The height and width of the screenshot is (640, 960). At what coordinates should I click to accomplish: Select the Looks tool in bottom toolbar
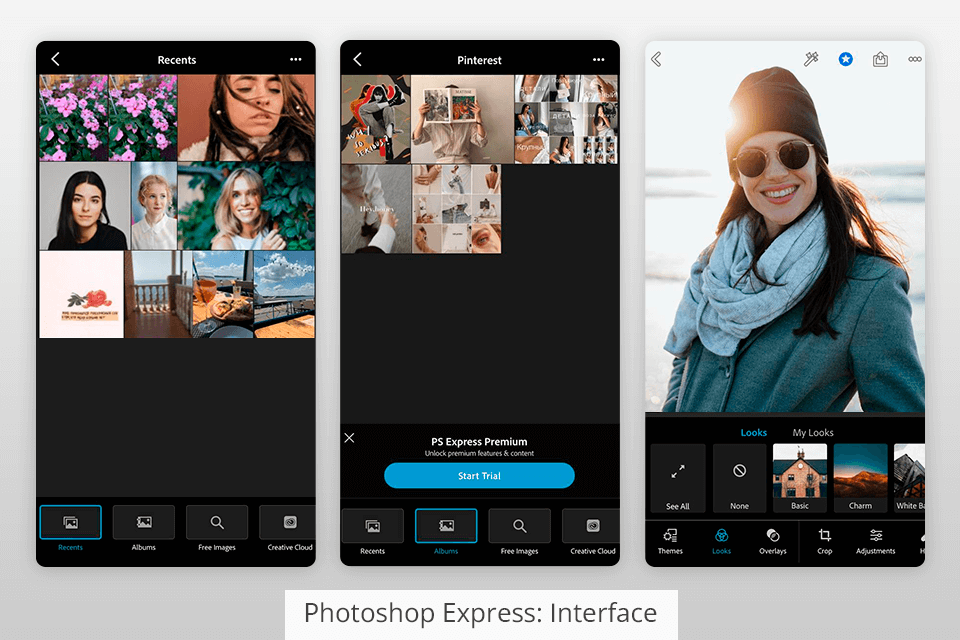point(722,541)
